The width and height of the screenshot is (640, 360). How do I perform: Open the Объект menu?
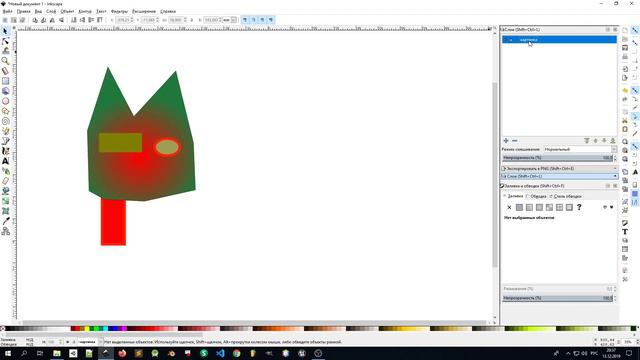click(67, 11)
